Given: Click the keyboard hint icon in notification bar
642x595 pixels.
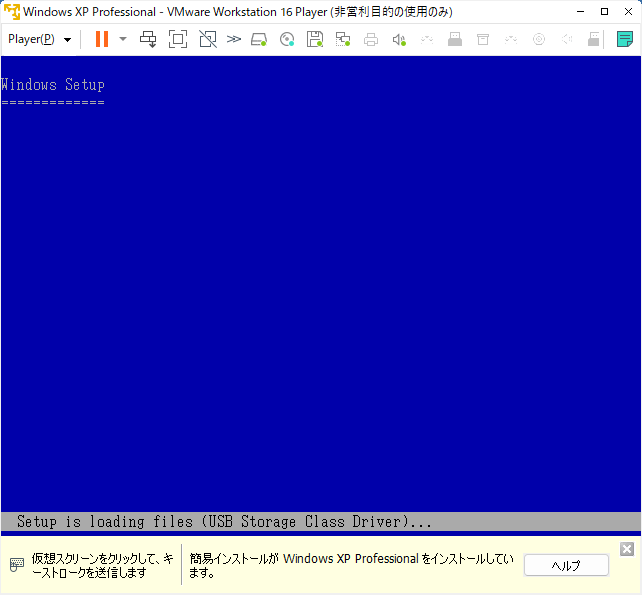Looking at the screenshot, I should click(x=17, y=565).
